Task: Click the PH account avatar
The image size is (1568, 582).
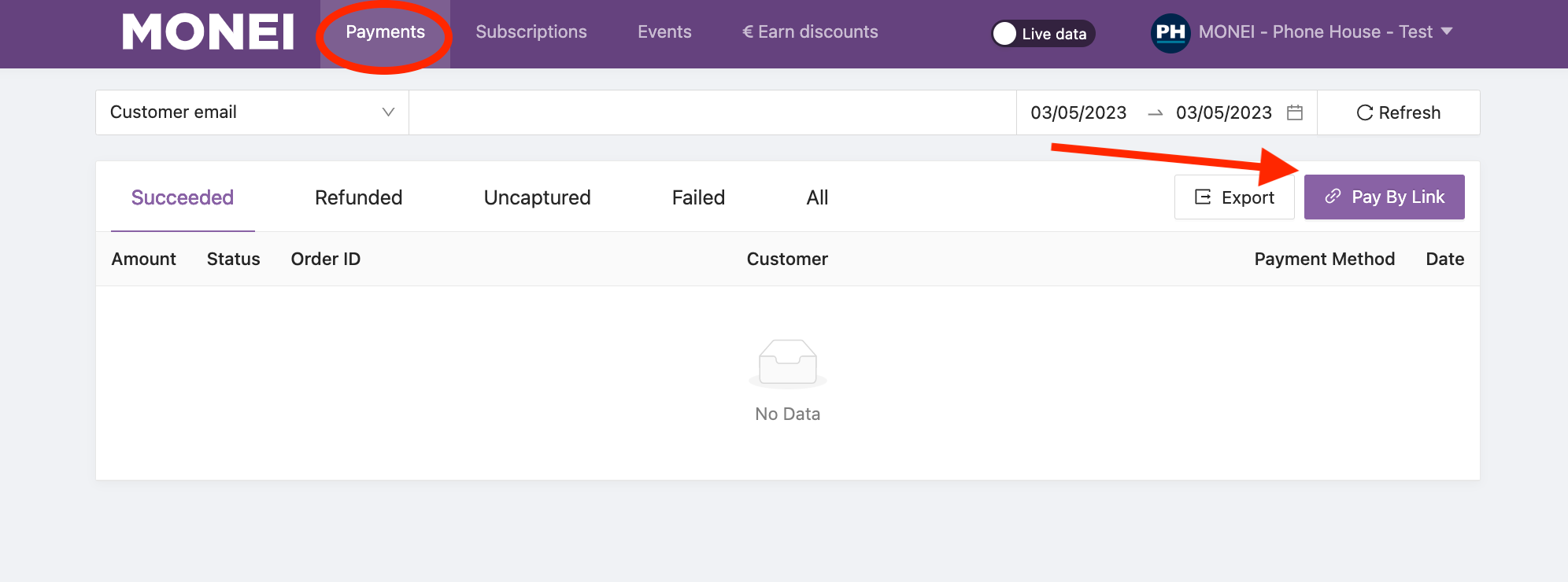Action: (1170, 33)
